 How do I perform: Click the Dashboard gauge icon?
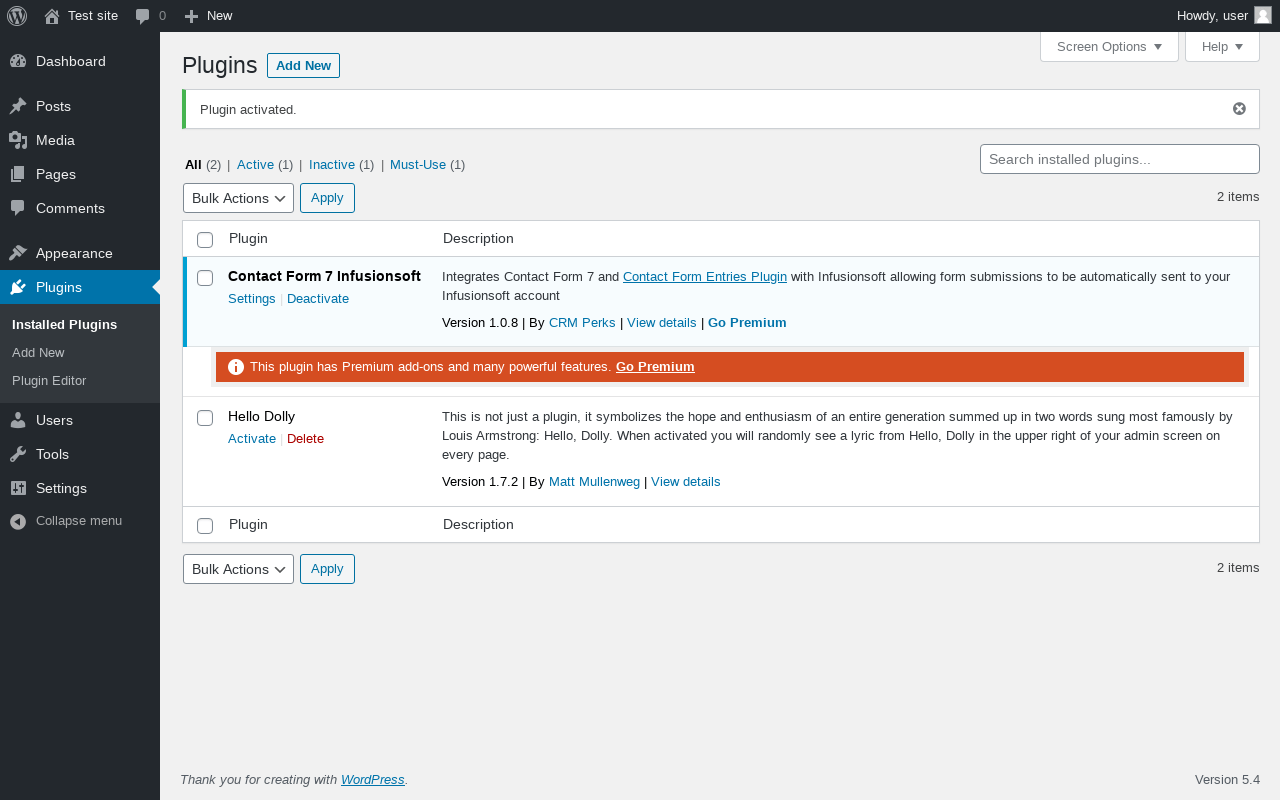[18, 61]
